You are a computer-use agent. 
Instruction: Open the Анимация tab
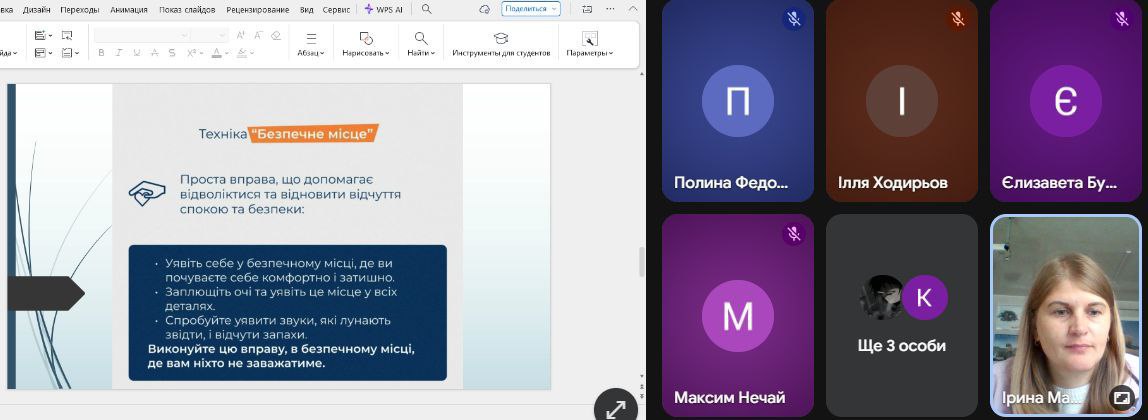click(x=129, y=9)
